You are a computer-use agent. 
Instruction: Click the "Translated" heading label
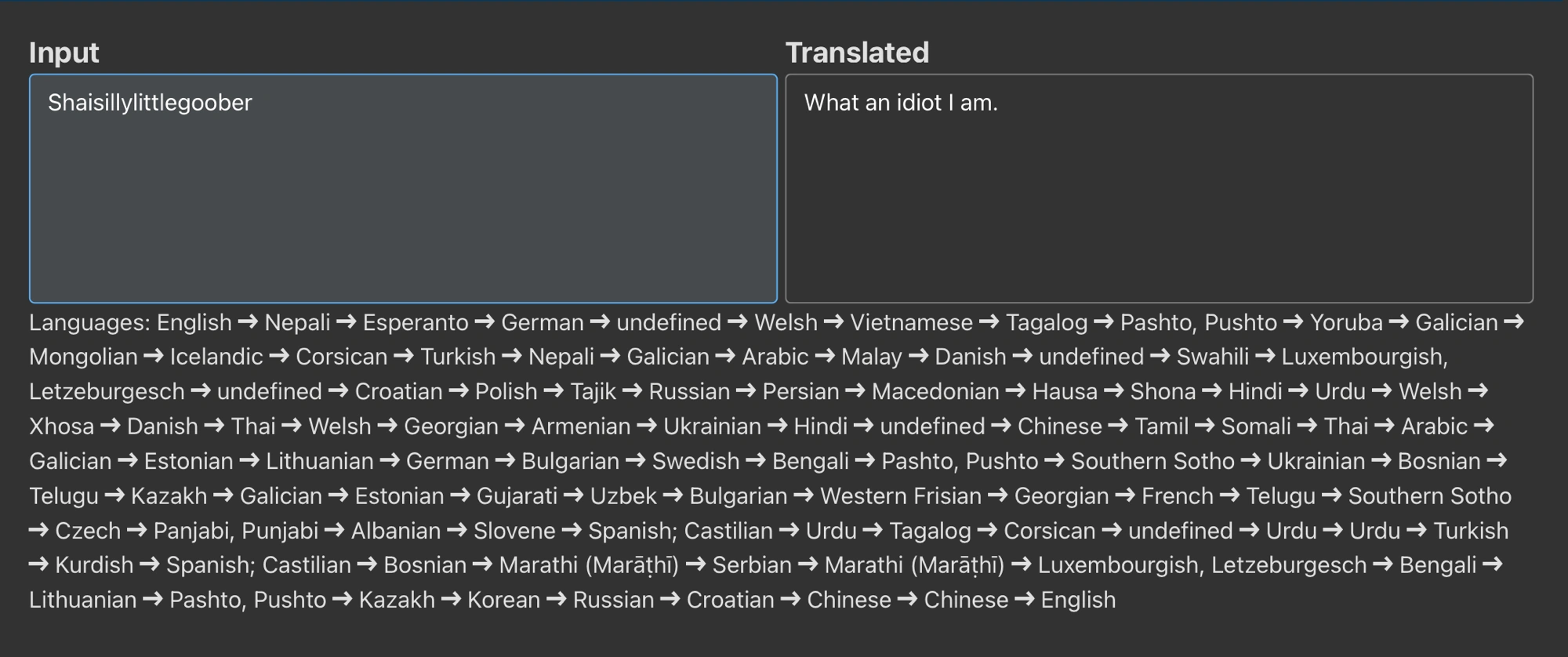857,53
